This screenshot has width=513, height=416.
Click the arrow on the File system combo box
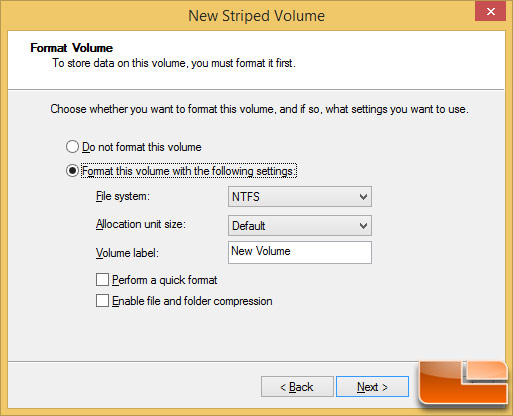[x=363, y=197]
